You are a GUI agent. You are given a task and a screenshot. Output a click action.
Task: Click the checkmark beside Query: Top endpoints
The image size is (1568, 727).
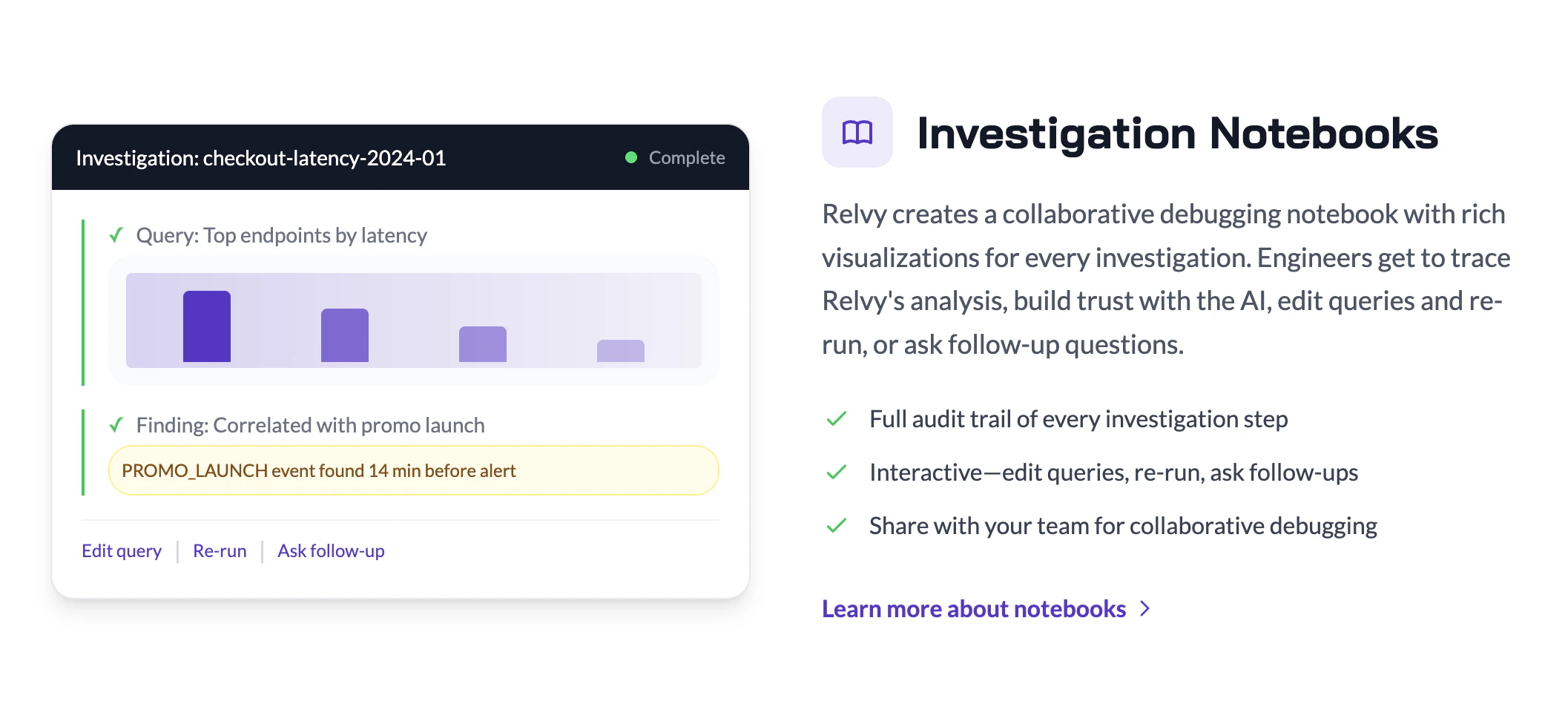click(115, 234)
